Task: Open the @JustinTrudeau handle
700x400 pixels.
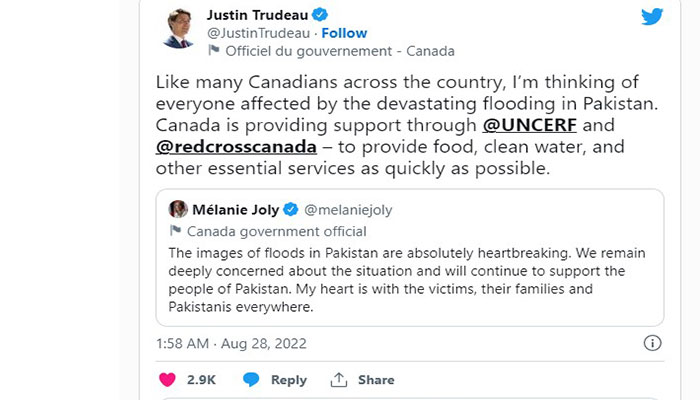Action: [x=254, y=33]
